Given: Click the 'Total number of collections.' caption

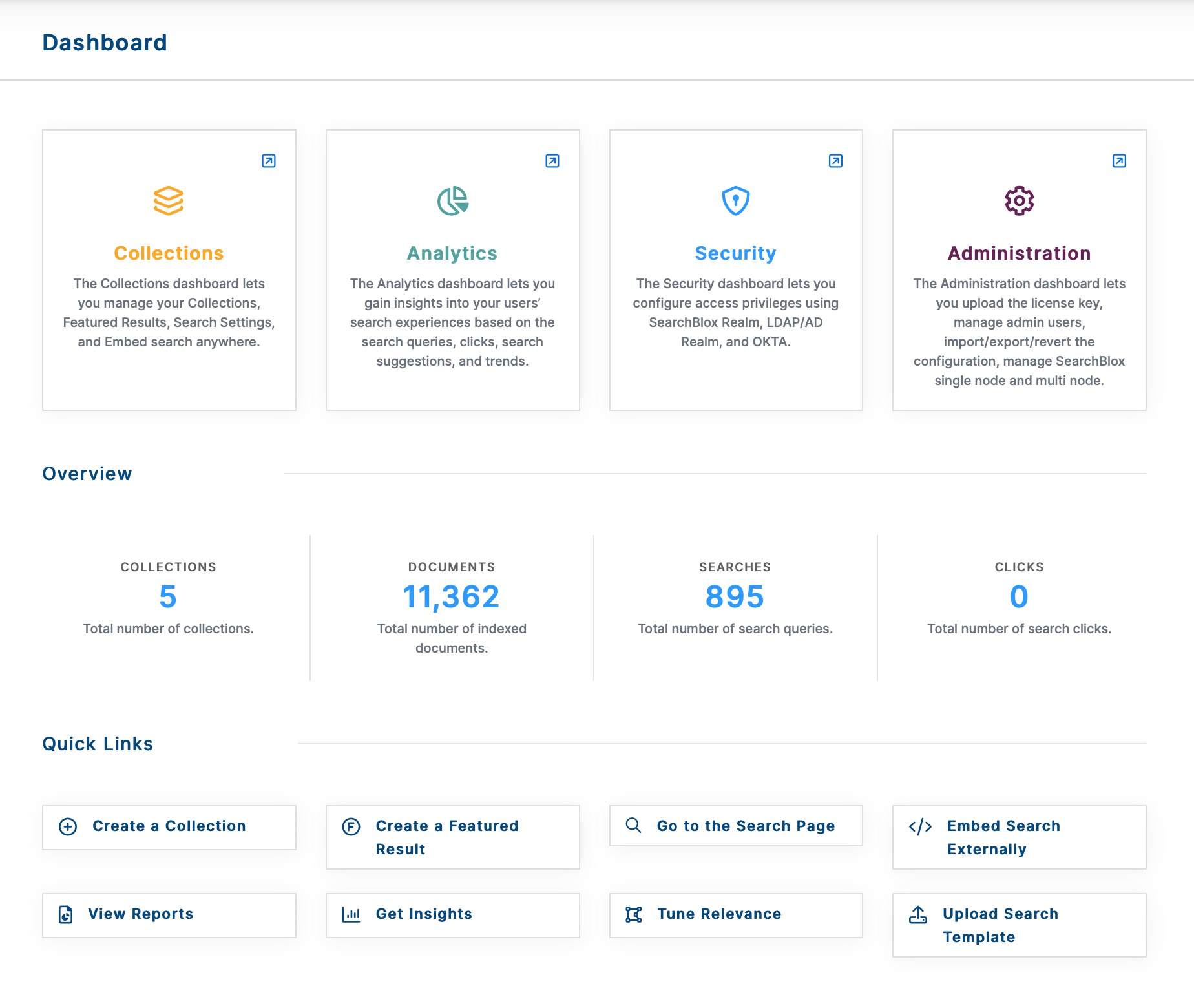Looking at the screenshot, I should [168, 629].
